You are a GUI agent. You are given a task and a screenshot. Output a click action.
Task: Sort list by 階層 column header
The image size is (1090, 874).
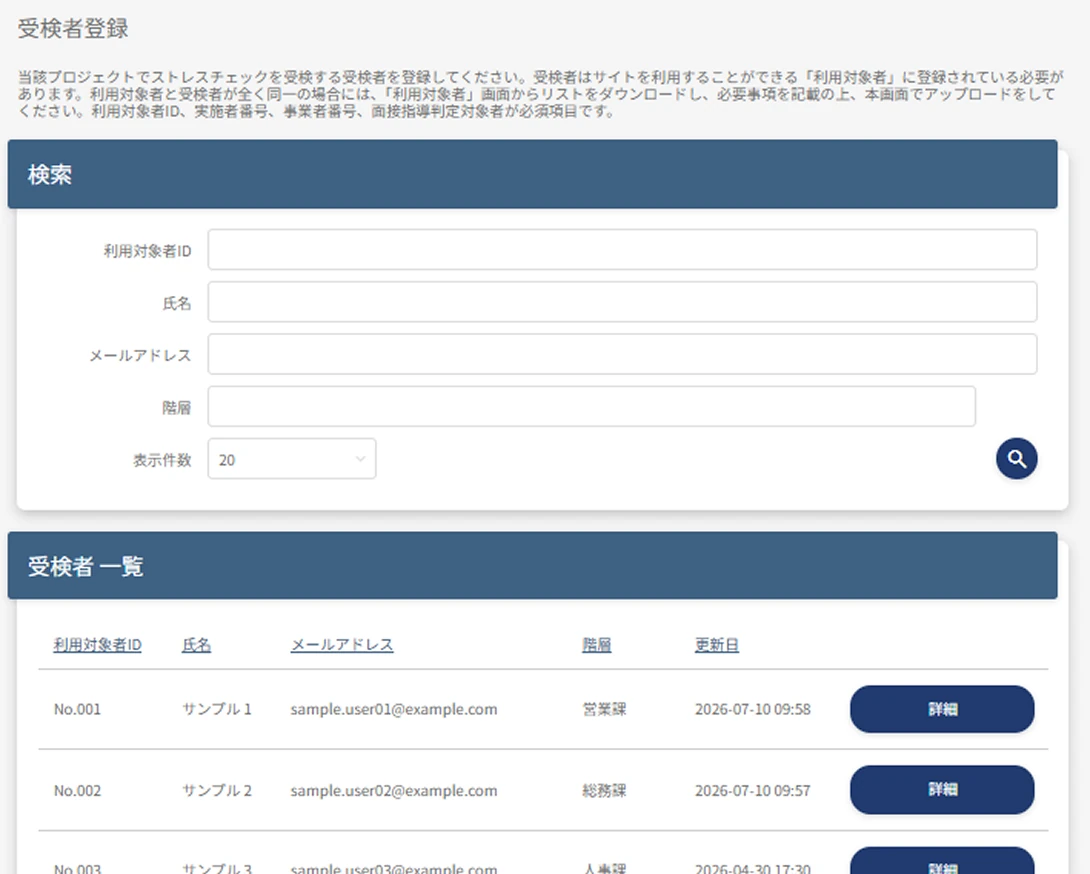click(x=596, y=645)
